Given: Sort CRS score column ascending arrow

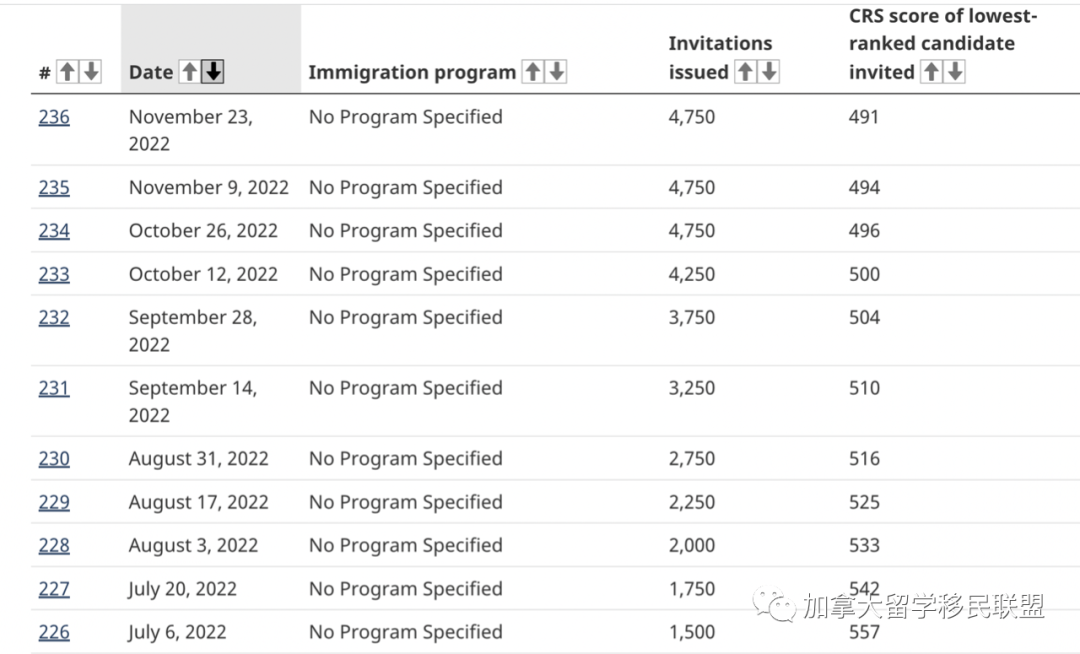Looking at the screenshot, I should (x=931, y=72).
